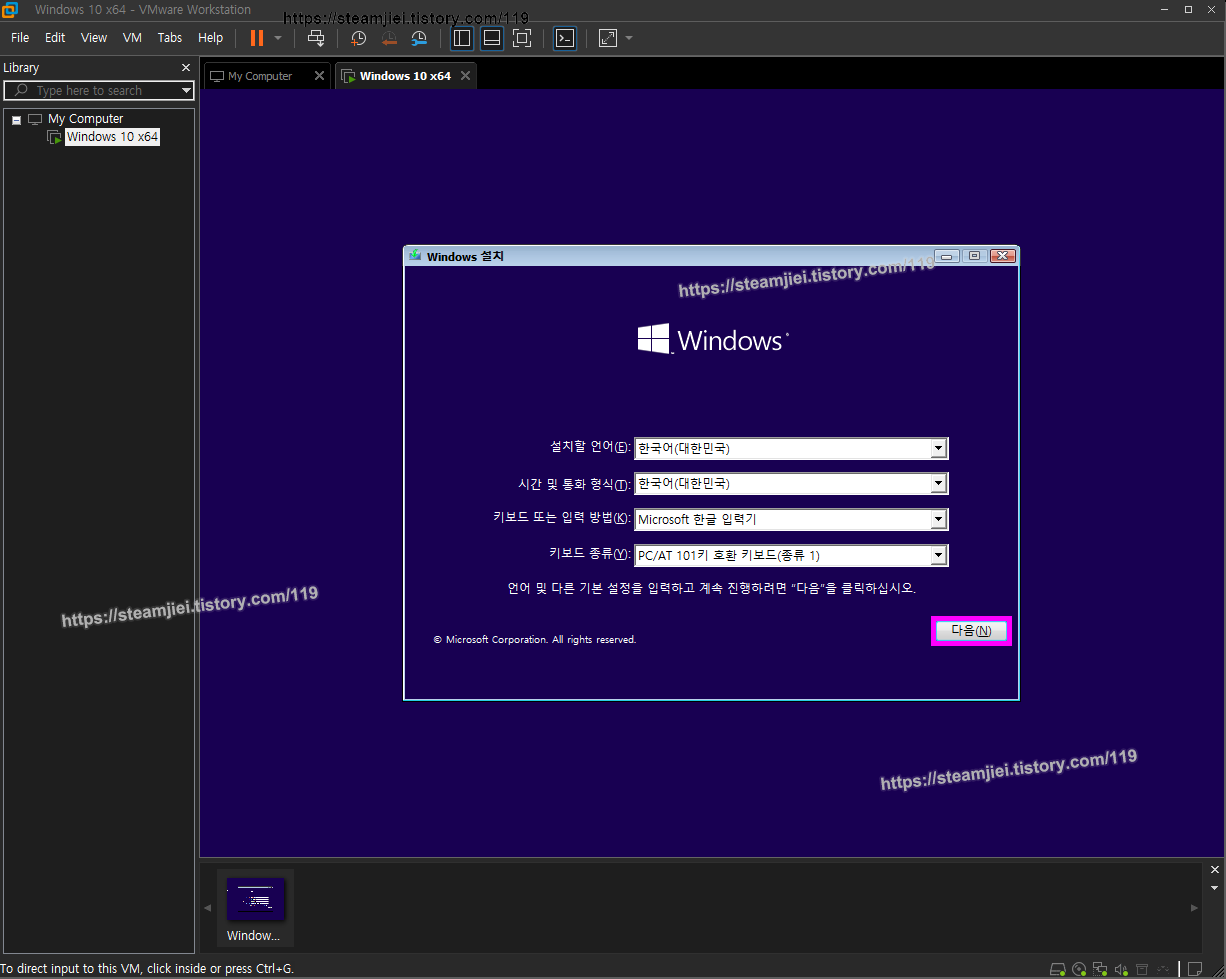Maximize the Windows 설치 setup dialog
1226x979 pixels.
click(975, 256)
